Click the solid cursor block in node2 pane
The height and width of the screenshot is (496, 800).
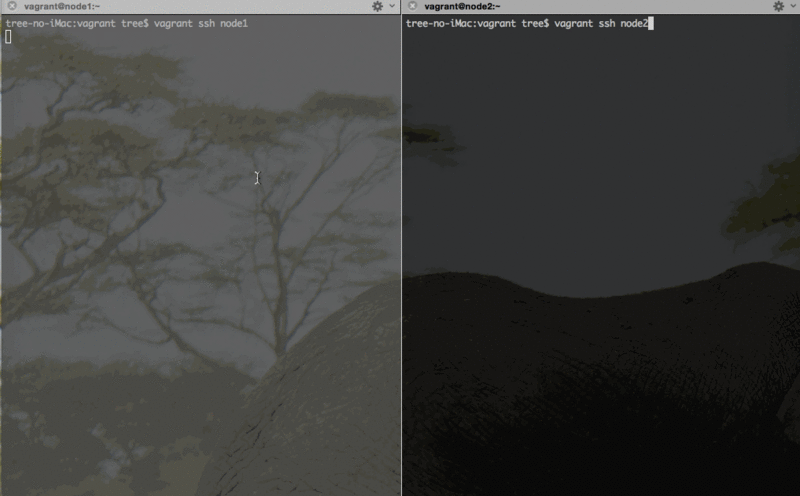coord(651,23)
